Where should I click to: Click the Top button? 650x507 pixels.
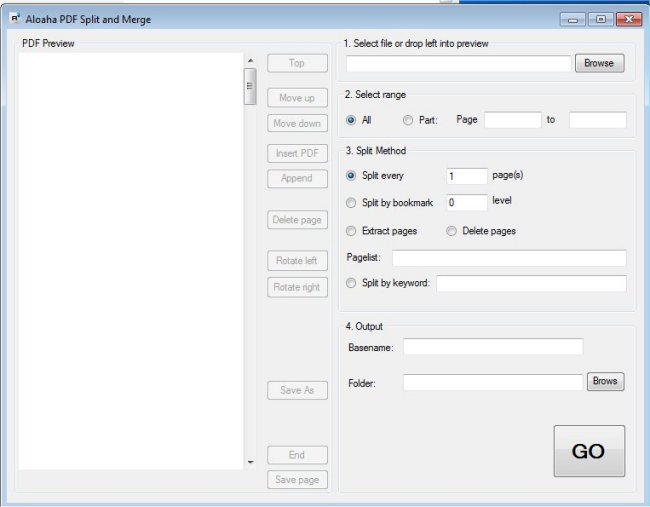pyautogui.click(x=297, y=63)
